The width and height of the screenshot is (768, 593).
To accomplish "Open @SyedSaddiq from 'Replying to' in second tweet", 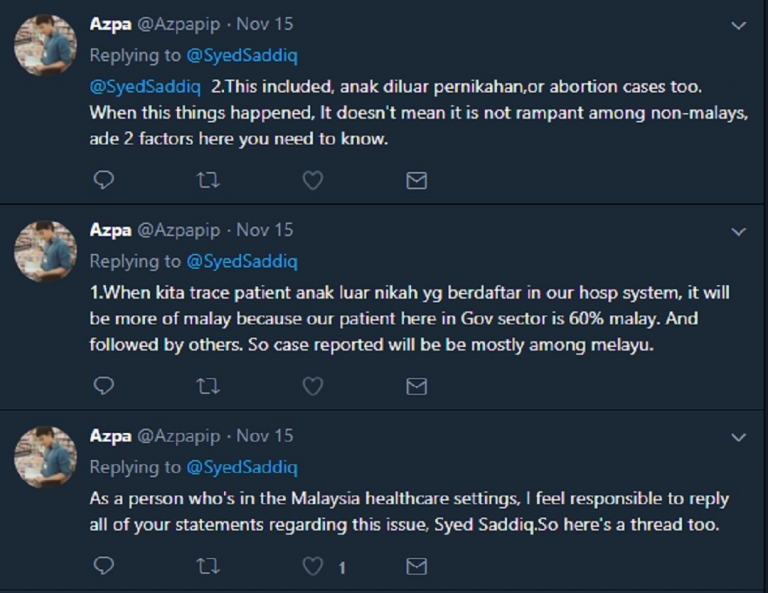I will pos(242,261).
